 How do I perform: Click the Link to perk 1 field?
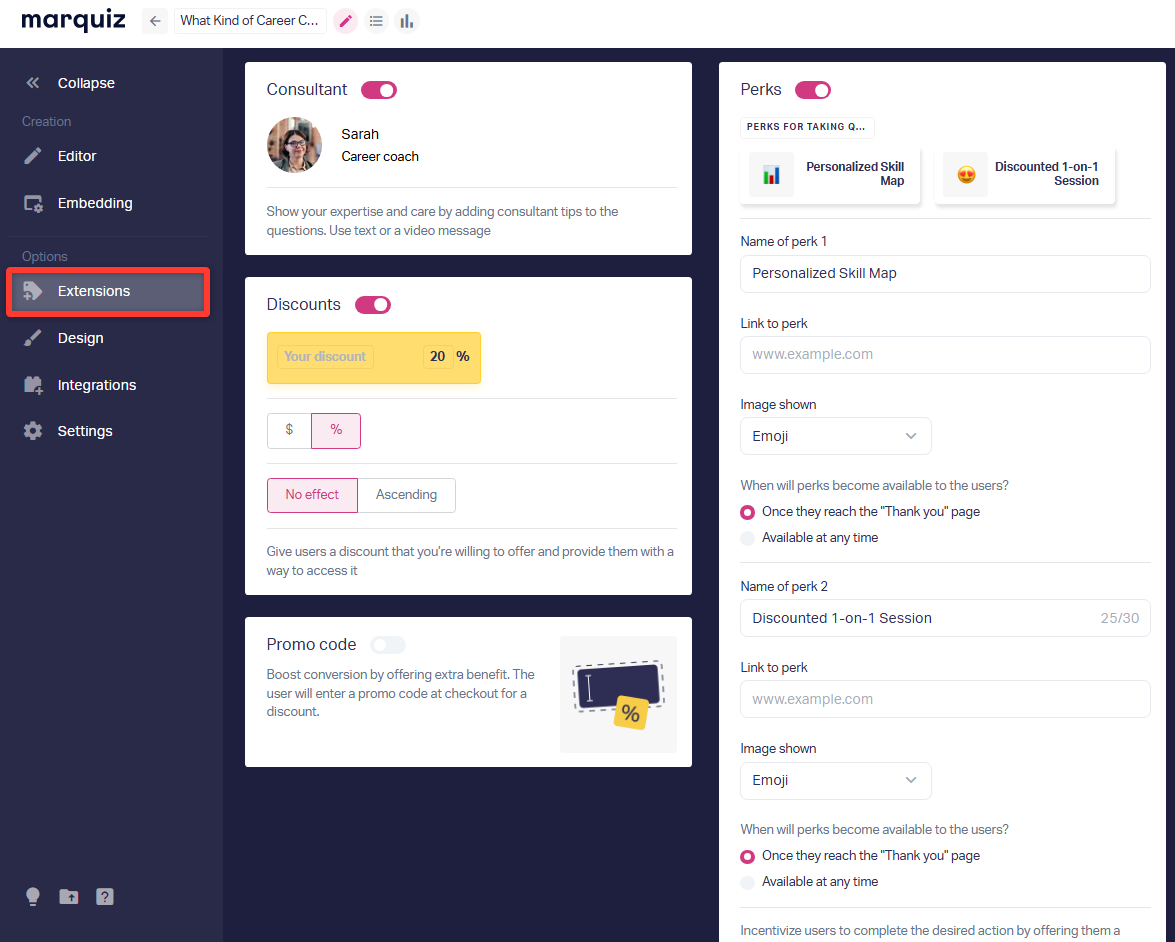pos(944,354)
